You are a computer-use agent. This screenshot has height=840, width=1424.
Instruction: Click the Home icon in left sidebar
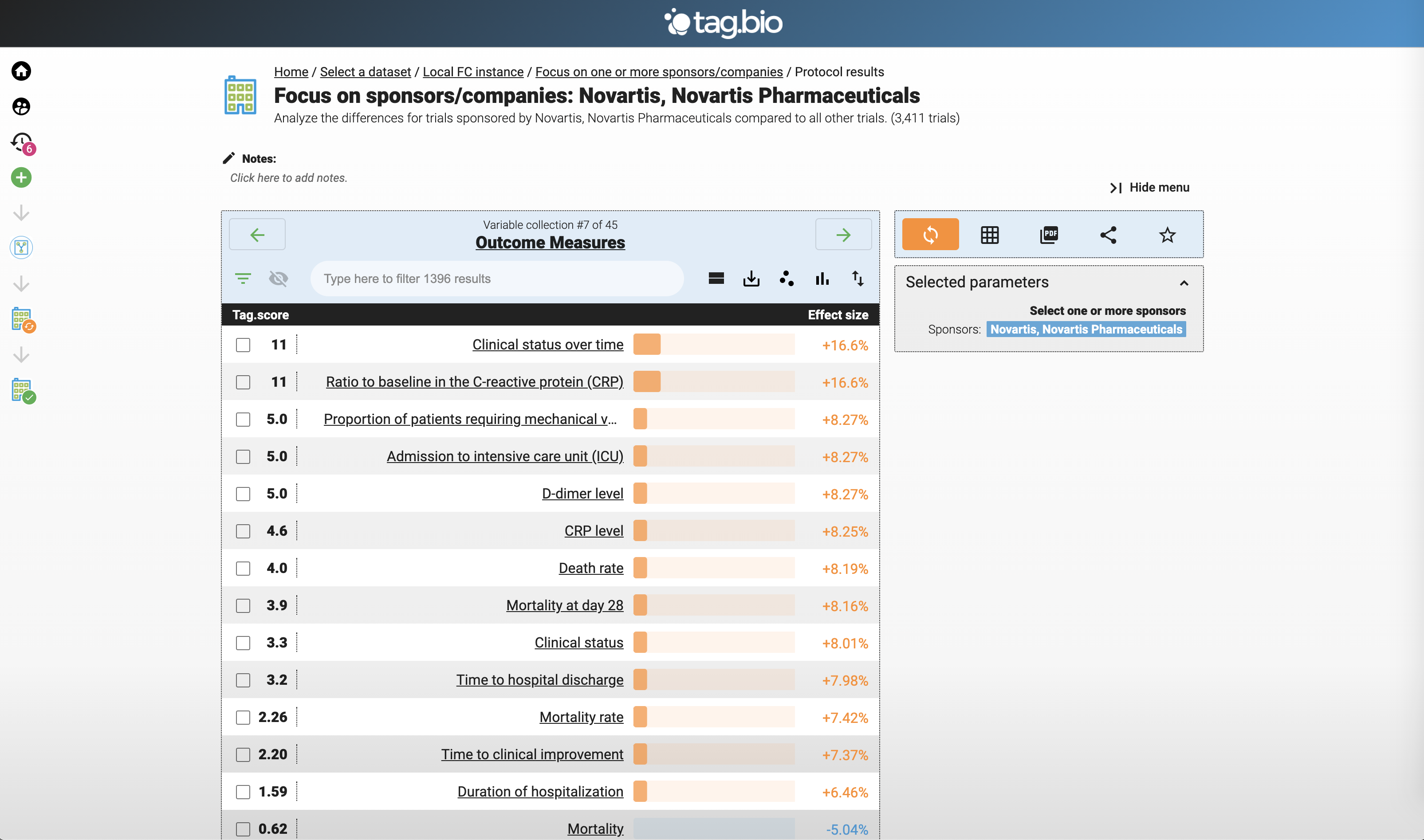21,71
